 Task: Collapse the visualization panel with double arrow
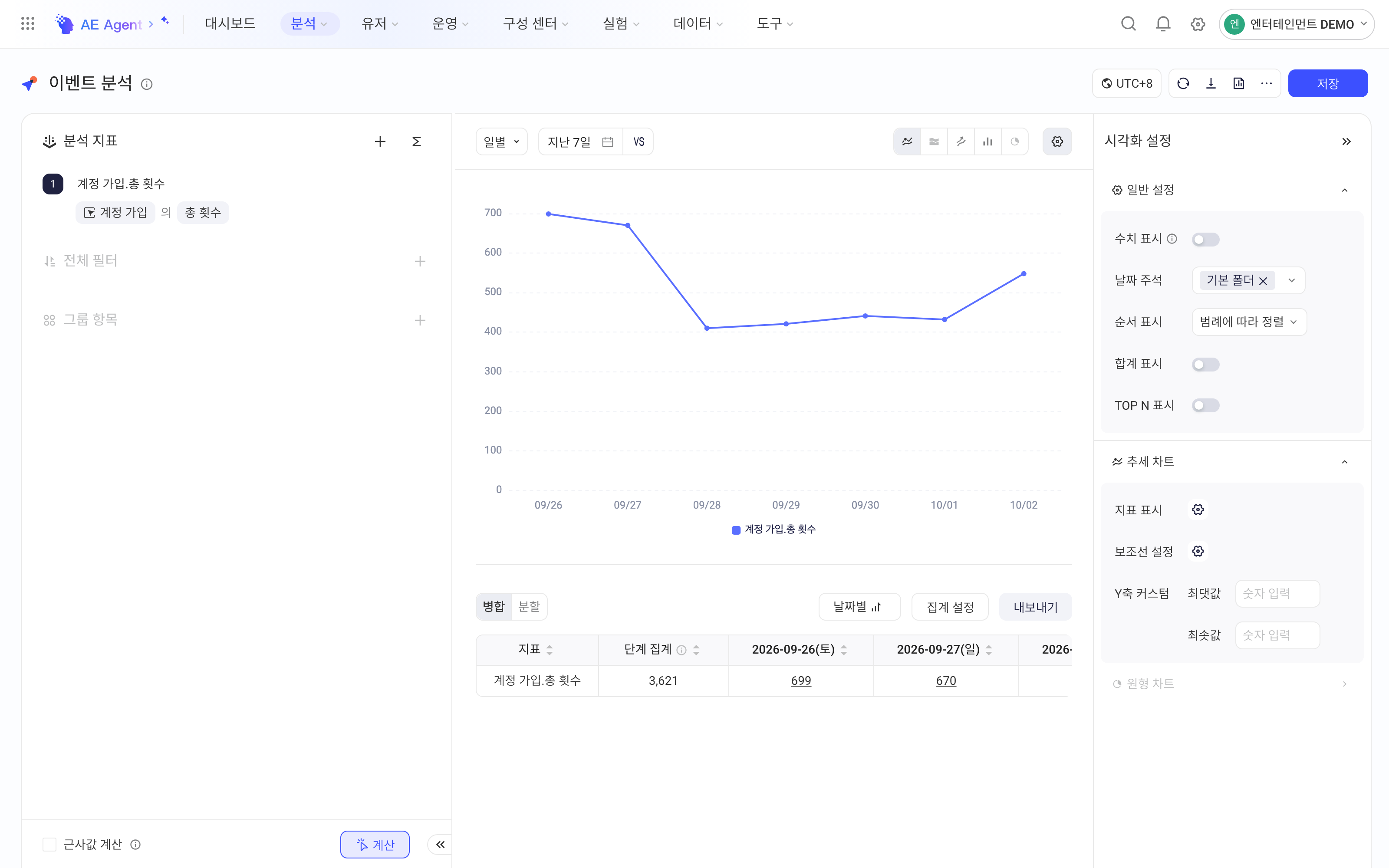tap(1346, 141)
